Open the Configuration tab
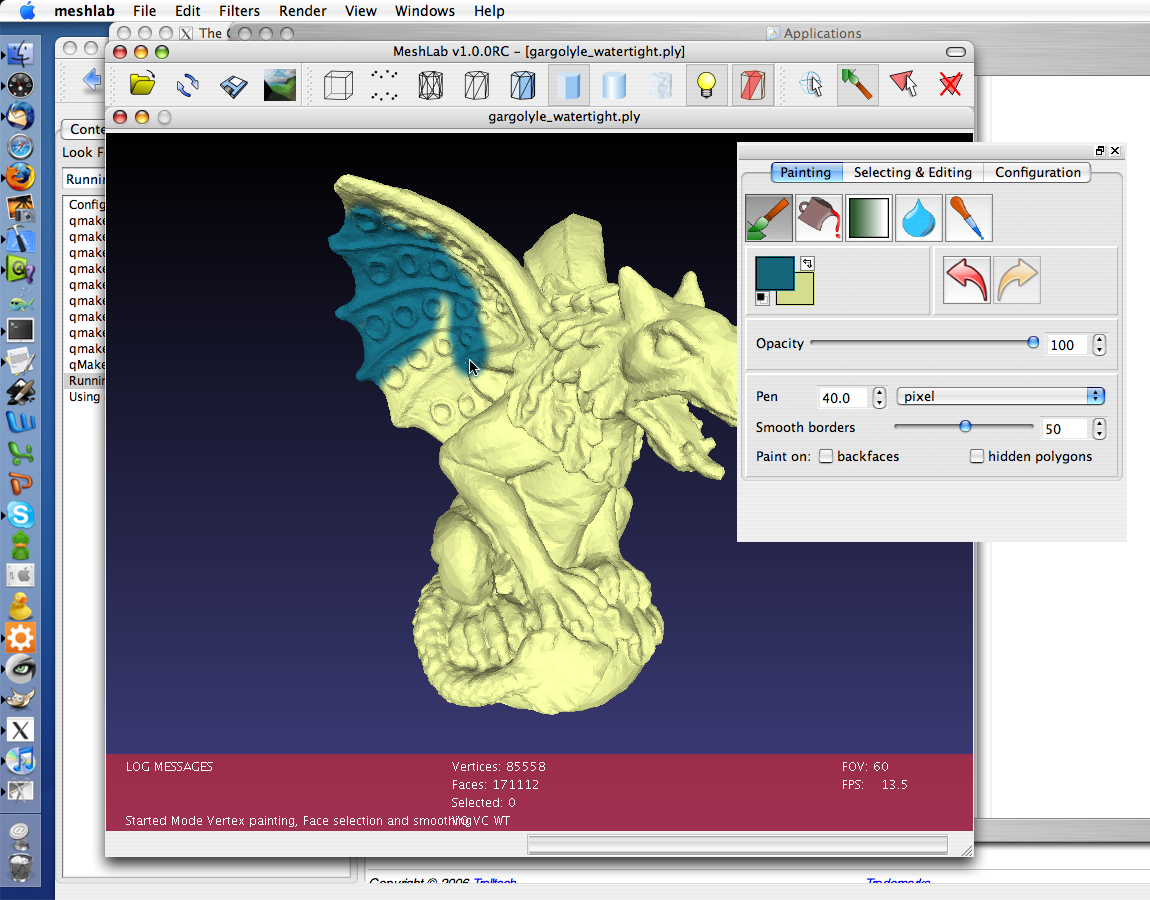The image size is (1150, 900). (x=1037, y=172)
